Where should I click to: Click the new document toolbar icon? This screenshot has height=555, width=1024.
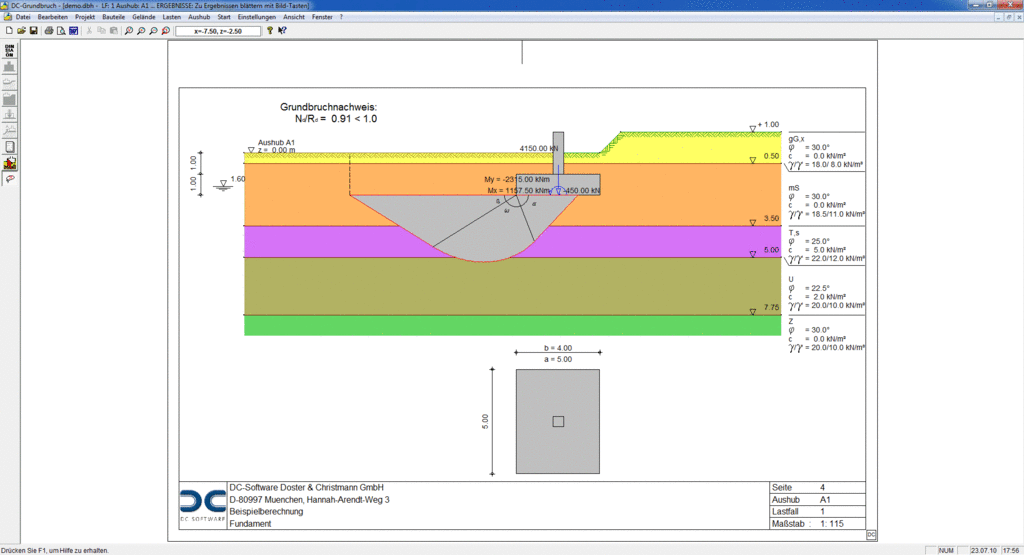click(9, 31)
